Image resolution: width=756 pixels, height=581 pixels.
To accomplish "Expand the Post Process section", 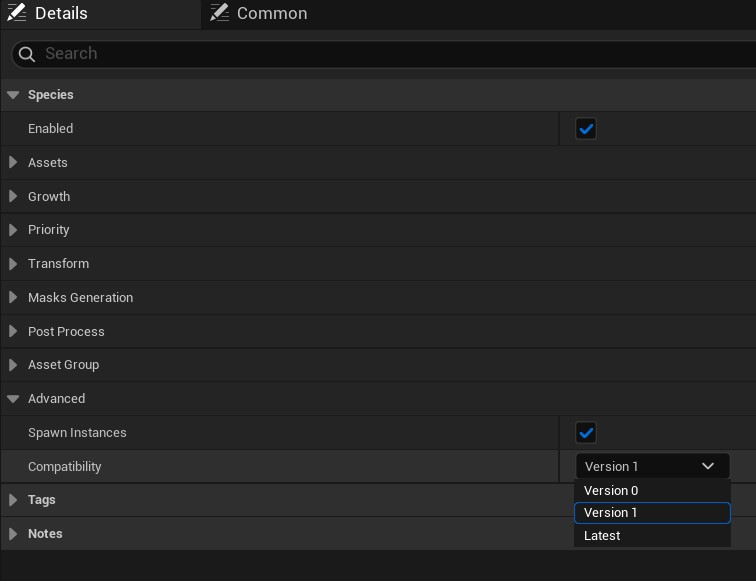I will click(x=13, y=331).
